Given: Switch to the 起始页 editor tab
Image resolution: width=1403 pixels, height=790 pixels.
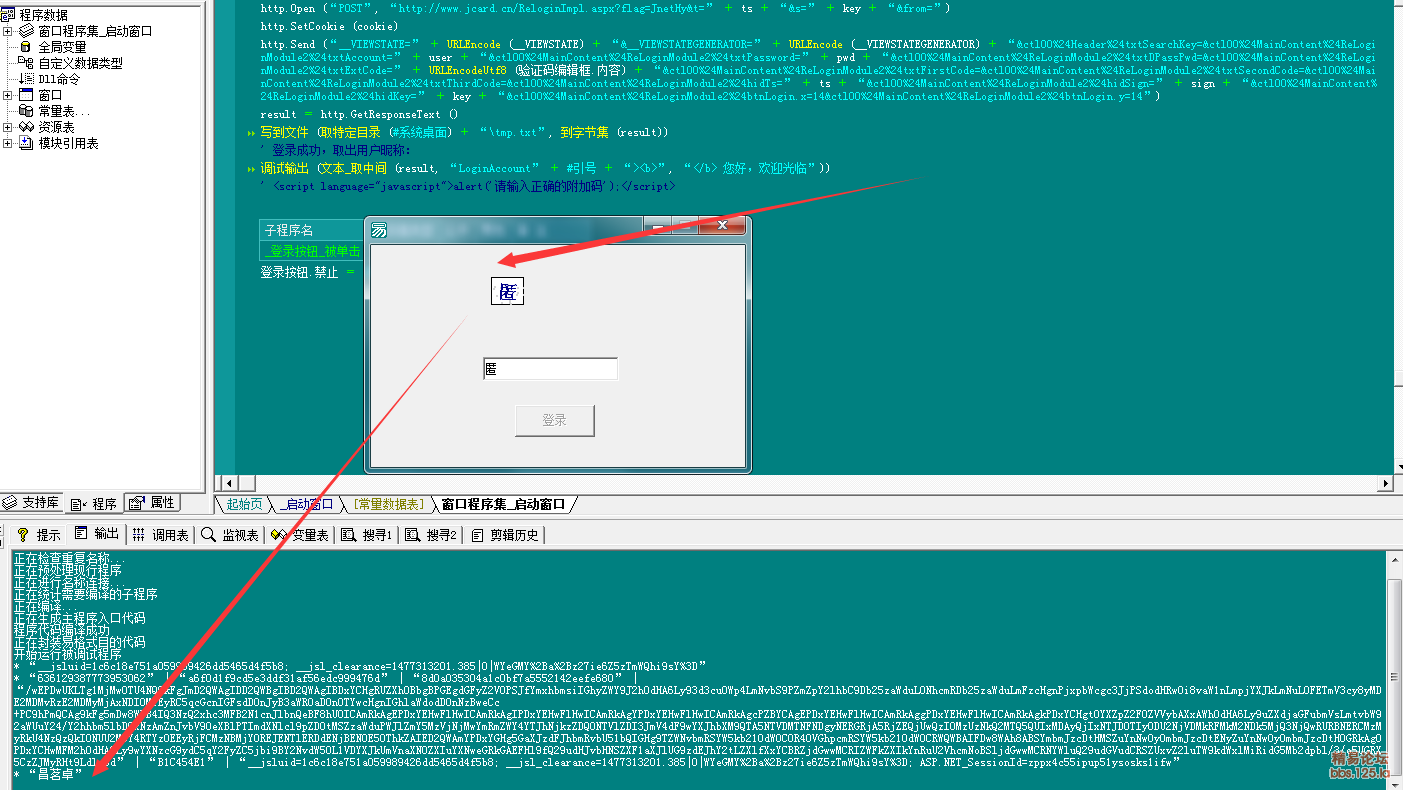Looking at the screenshot, I should (244, 504).
